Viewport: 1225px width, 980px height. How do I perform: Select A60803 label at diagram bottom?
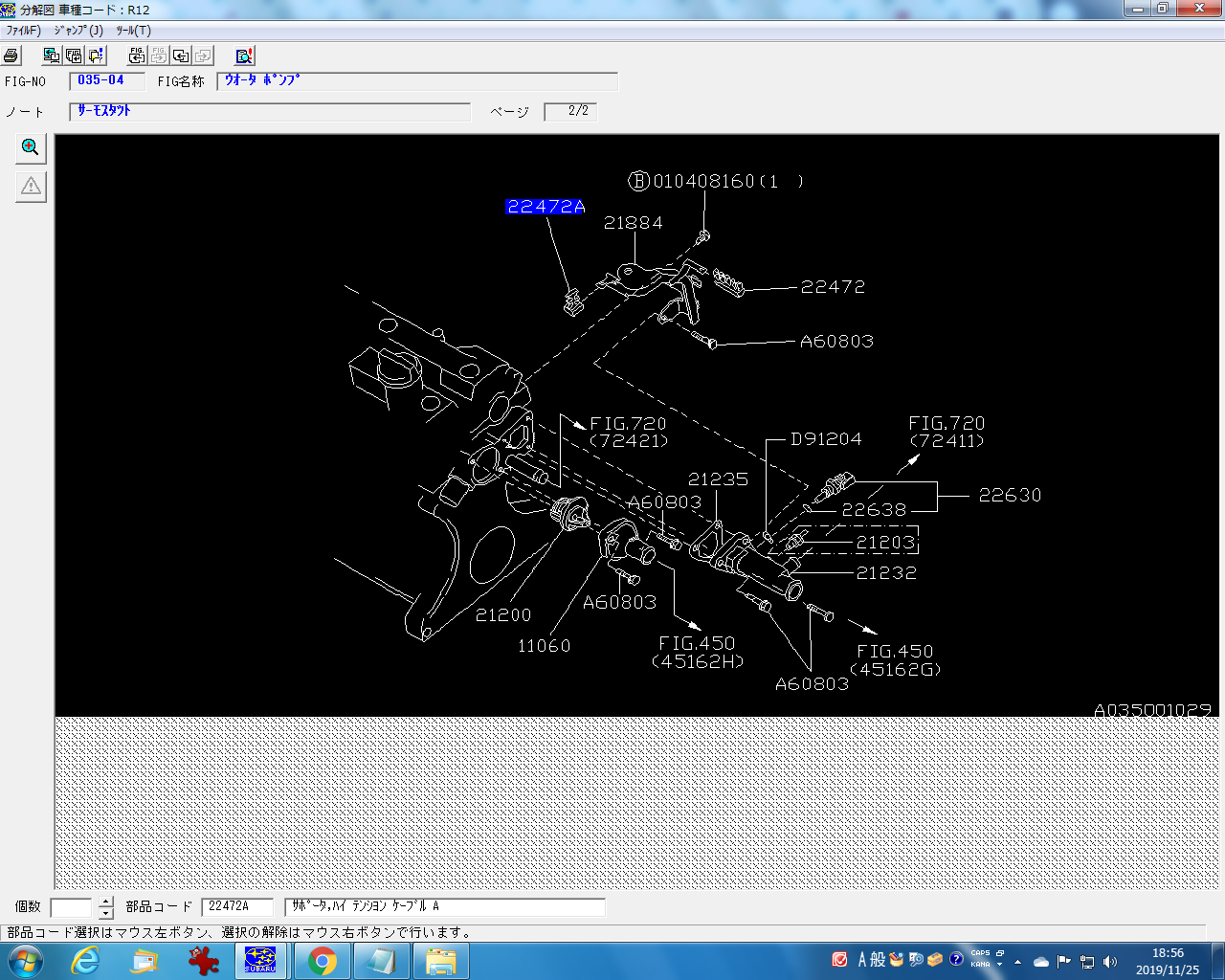tap(812, 683)
